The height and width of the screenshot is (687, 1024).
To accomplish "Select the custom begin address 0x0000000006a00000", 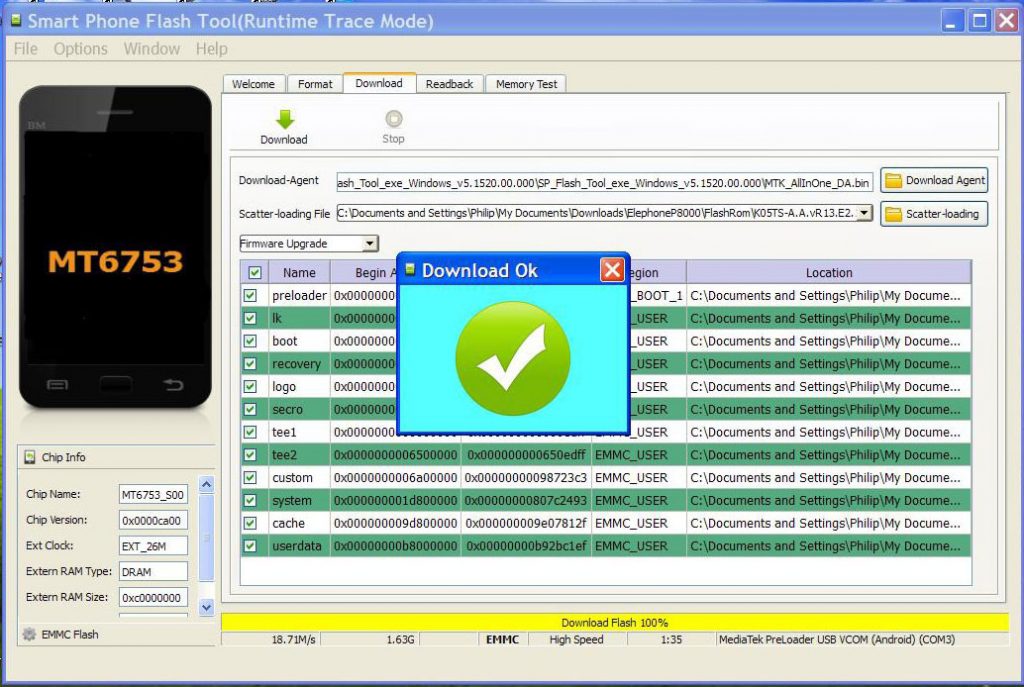I will click(x=395, y=477).
